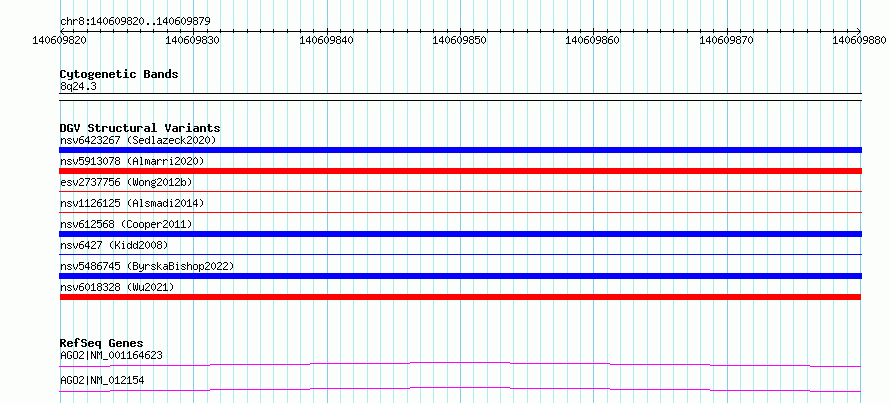Select the blue bar under nsv612568
890x403 pixels.
[x=460, y=234]
